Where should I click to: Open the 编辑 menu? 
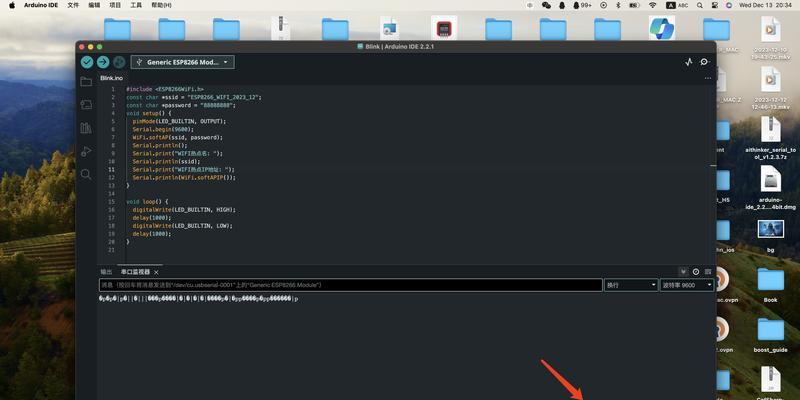94,5
